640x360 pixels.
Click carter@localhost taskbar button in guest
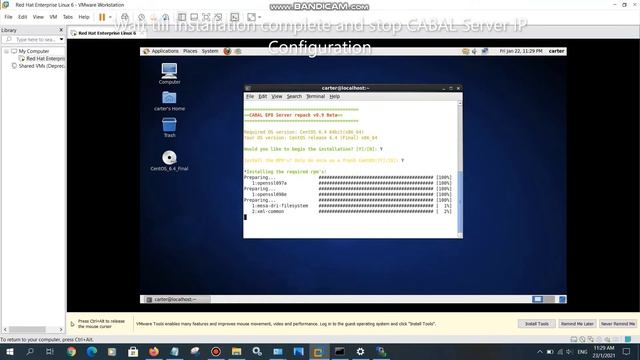click(x=177, y=300)
